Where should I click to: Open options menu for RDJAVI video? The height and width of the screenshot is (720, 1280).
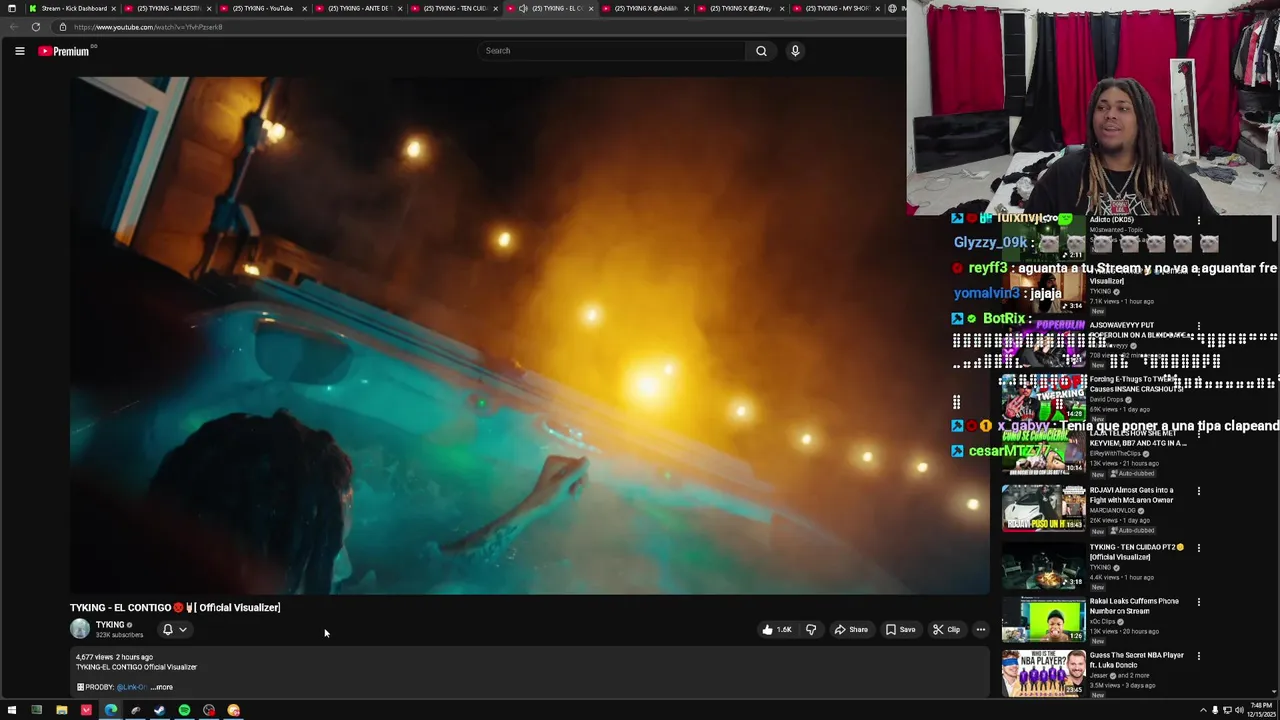1199,492
